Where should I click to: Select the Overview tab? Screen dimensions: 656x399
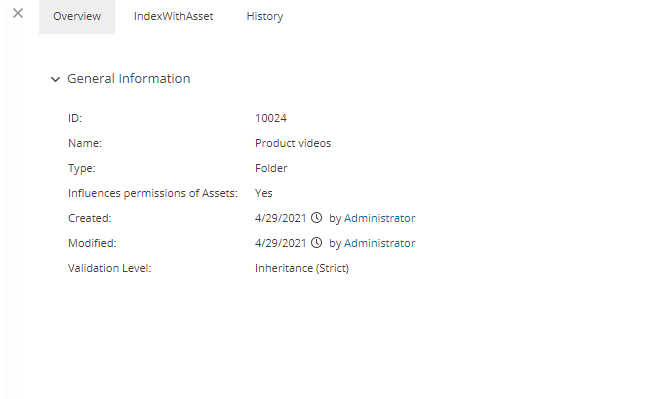click(x=77, y=17)
